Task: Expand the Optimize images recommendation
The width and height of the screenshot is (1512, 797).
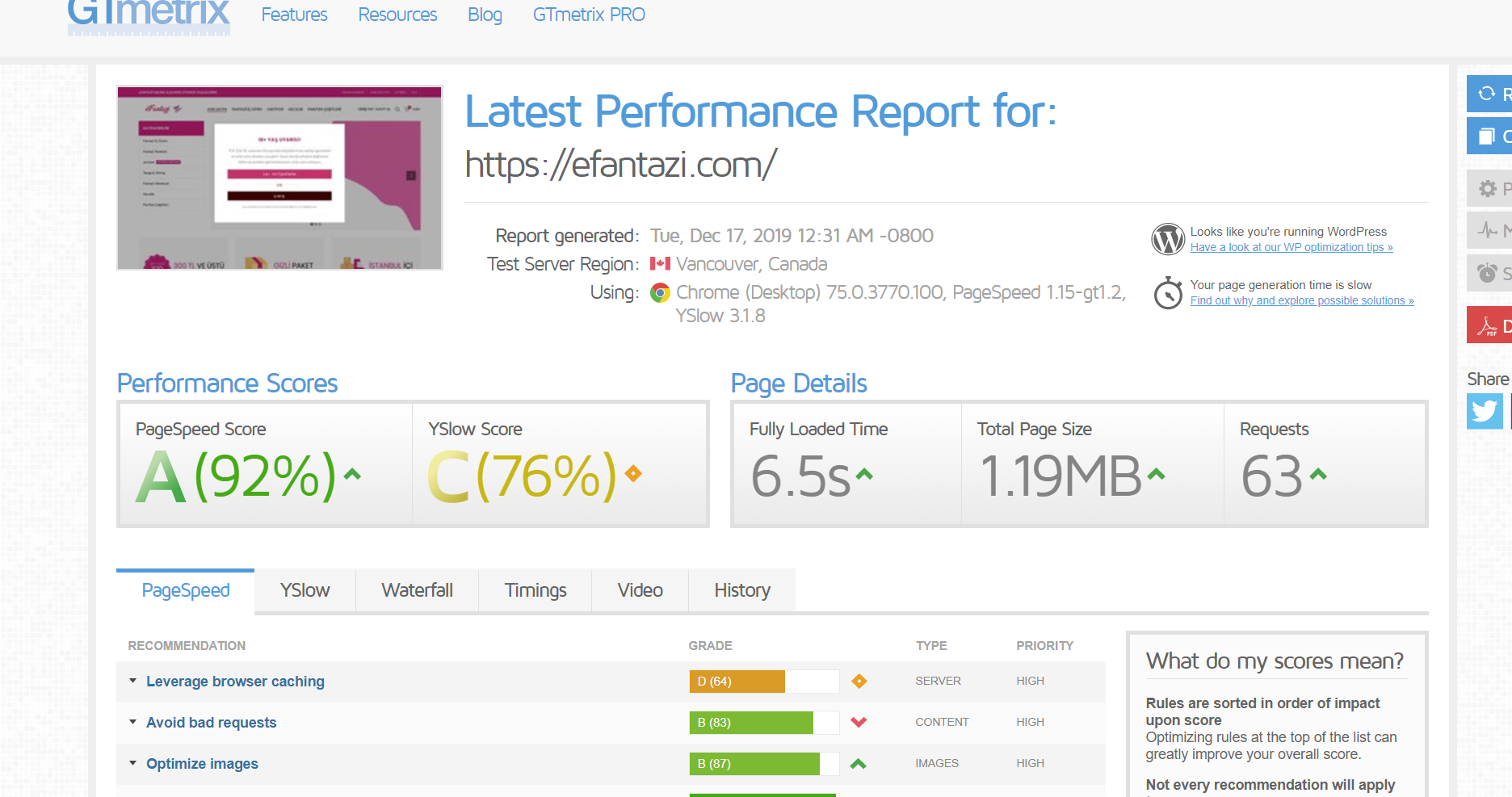Action: (x=133, y=763)
